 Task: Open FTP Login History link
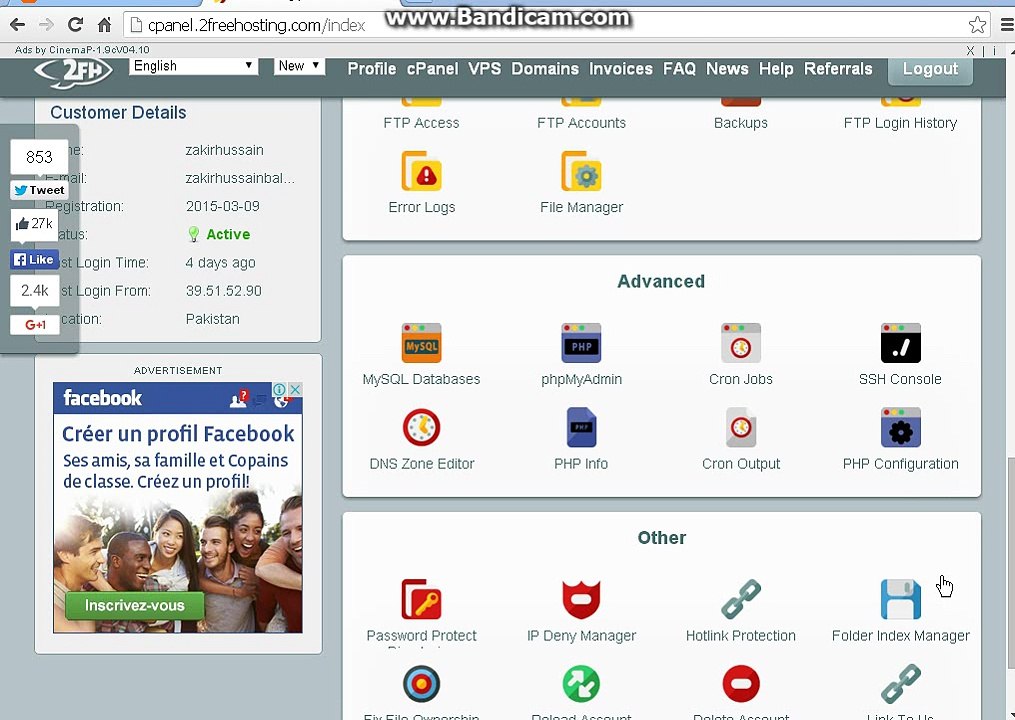pyautogui.click(x=900, y=123)
